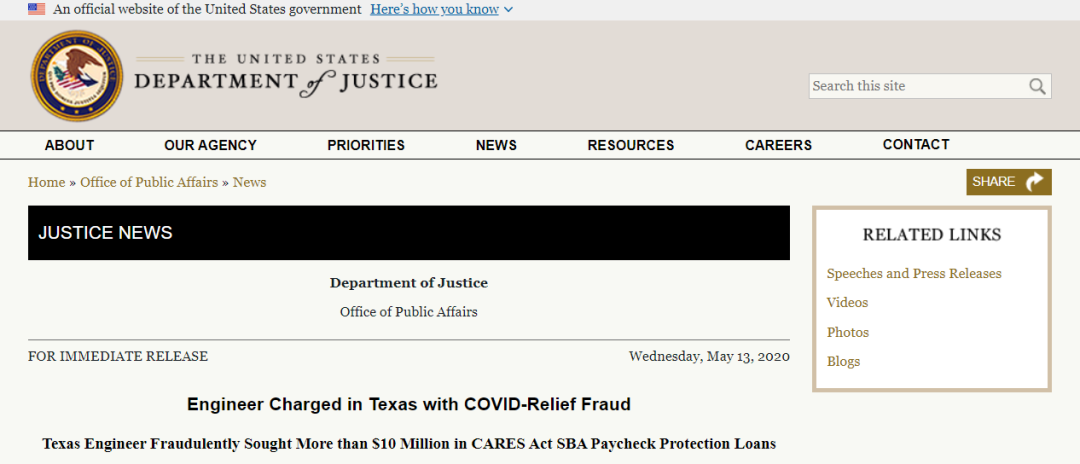Open the Resources menu
The height and width of the screenshot is (464, 1080).
[x=630, y=145]
